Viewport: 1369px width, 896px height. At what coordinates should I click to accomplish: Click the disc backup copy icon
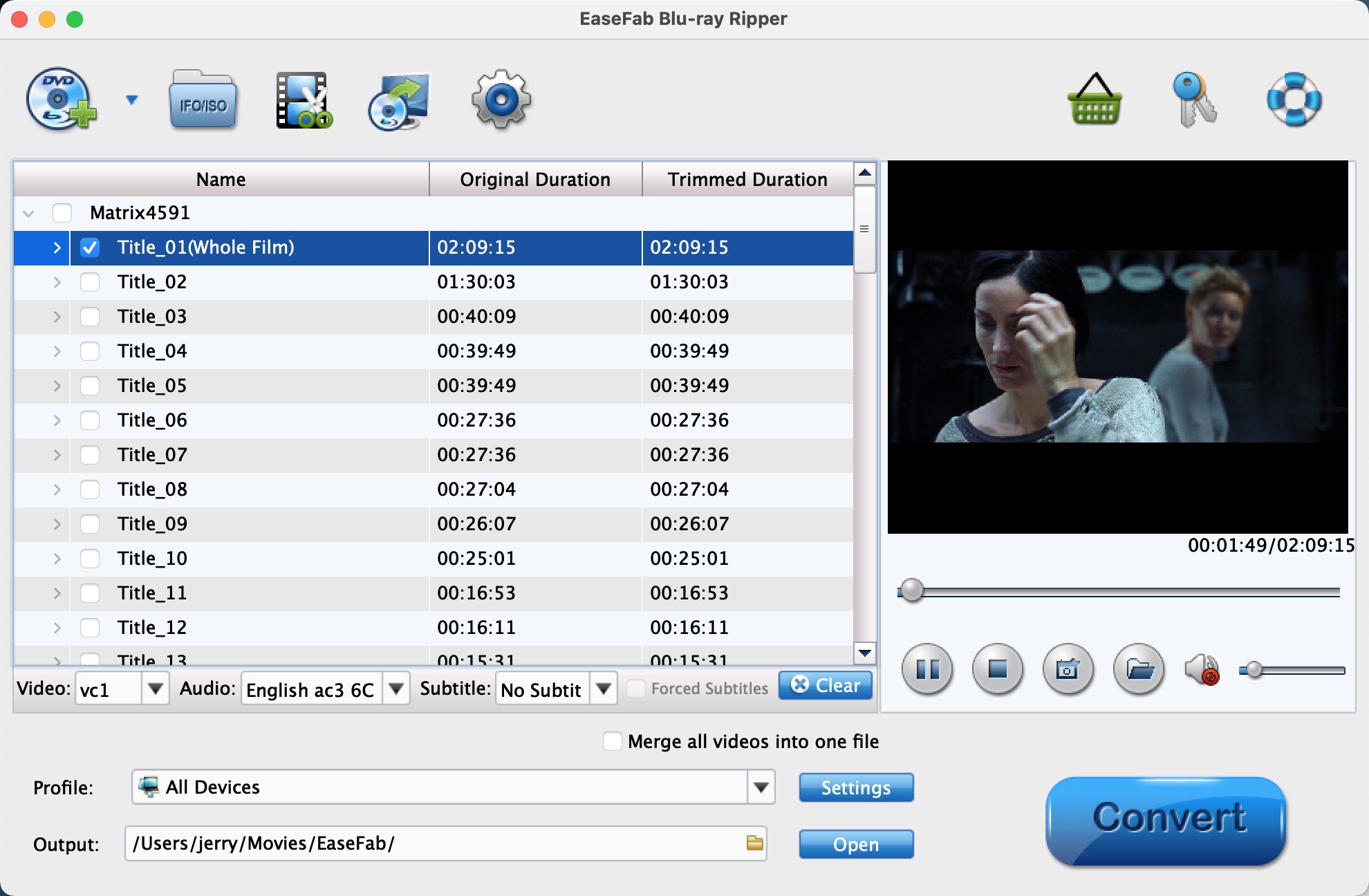click(x=399, y=101)
